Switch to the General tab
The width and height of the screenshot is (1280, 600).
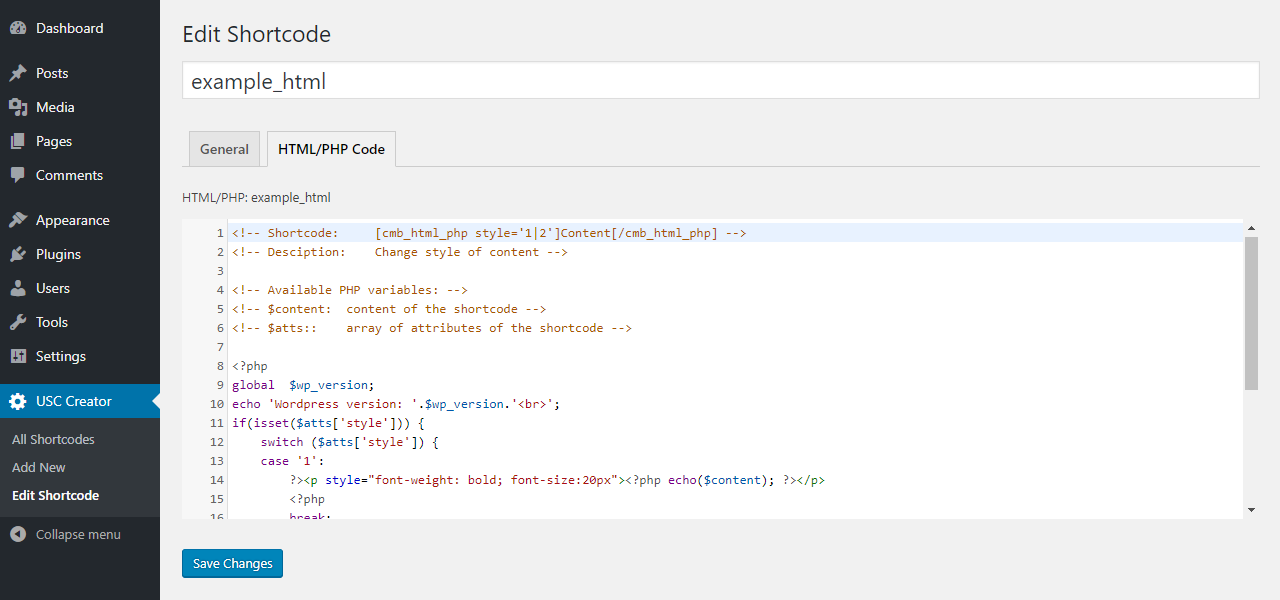click(x=224, y=149)
